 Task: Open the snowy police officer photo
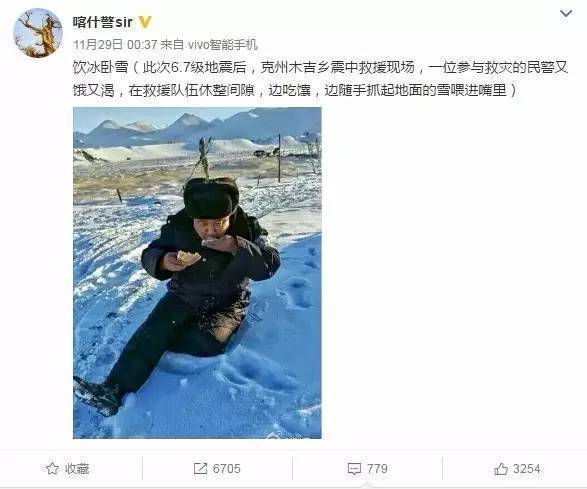pos(197,273)
